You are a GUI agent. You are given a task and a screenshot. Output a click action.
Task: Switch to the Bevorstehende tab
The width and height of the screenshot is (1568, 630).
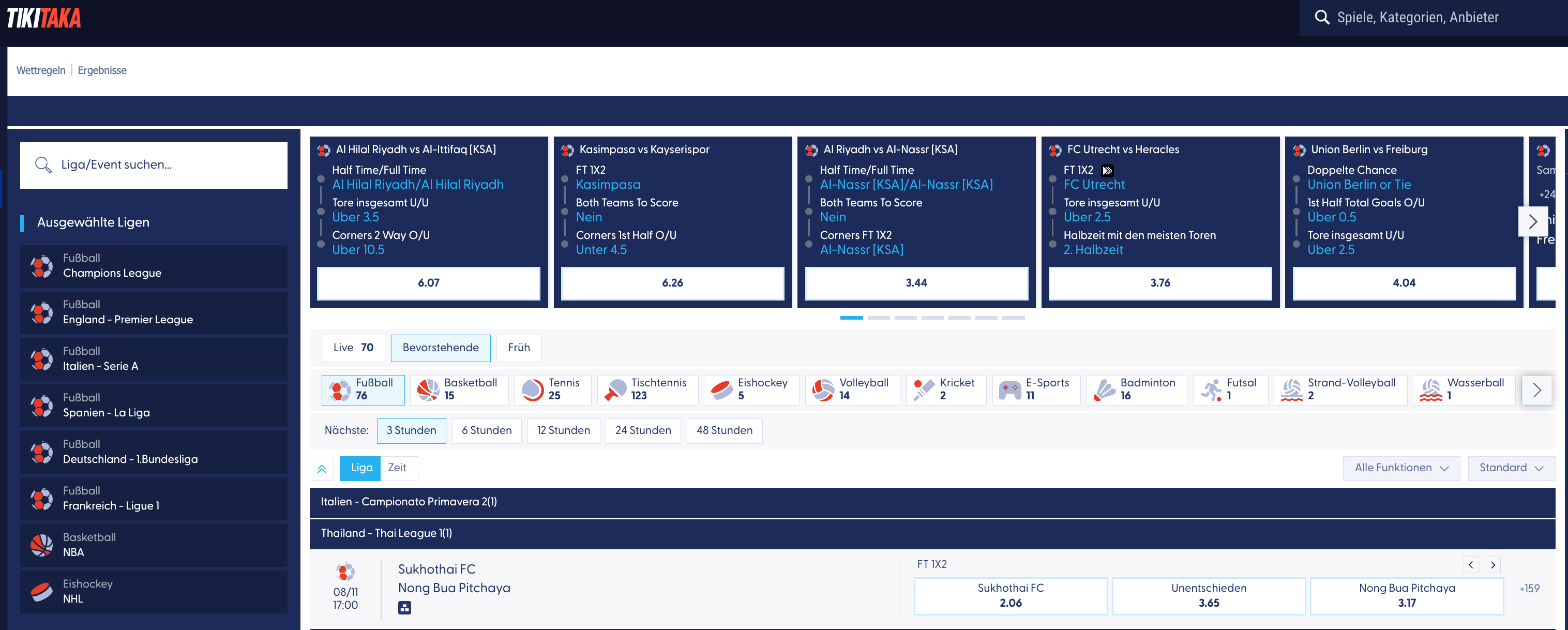pos(440,348)
